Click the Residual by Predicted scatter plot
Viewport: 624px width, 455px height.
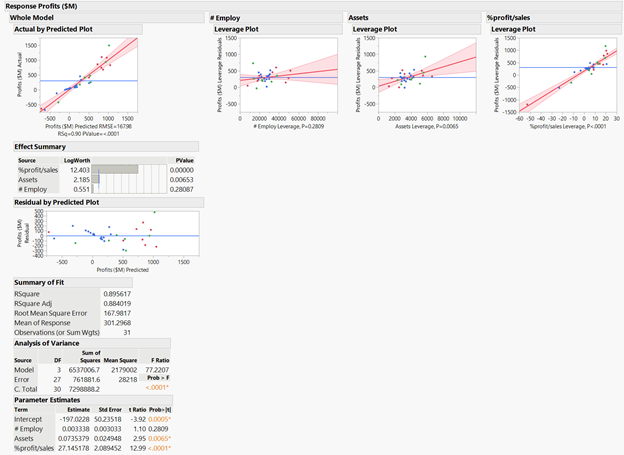click(123, 233)
